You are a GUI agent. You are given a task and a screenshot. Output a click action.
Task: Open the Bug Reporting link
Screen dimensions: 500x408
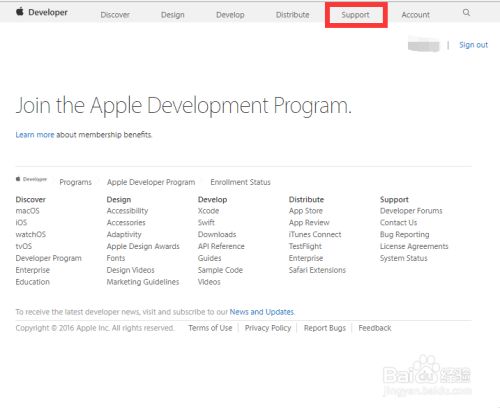pos(405,235)
